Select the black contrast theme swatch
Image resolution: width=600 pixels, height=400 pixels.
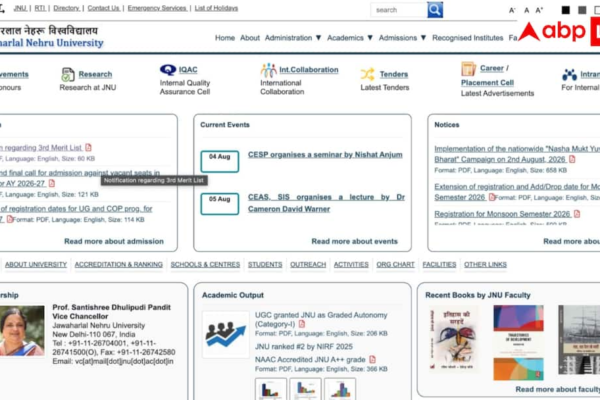(x=566, y=10)
